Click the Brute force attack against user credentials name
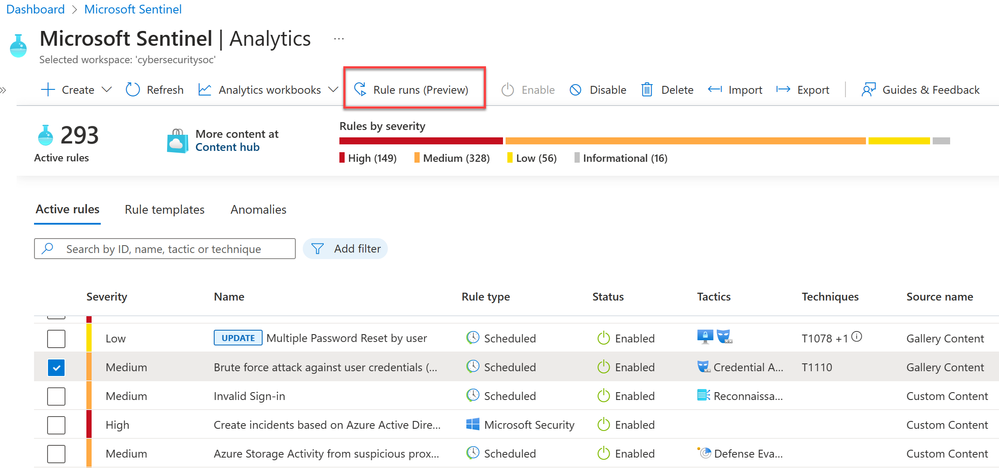 (x=326, y=367)
